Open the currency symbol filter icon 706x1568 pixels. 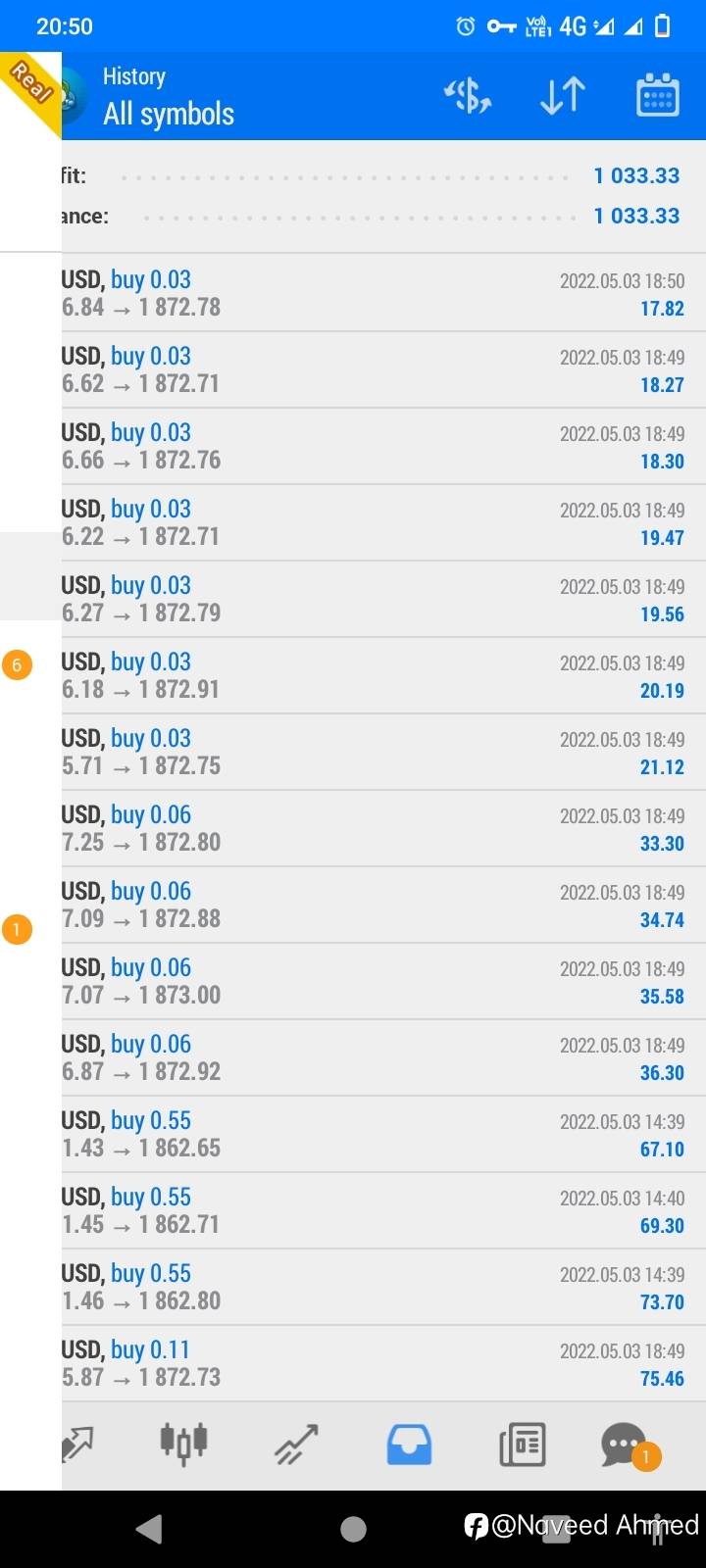(x=468, y=96)
